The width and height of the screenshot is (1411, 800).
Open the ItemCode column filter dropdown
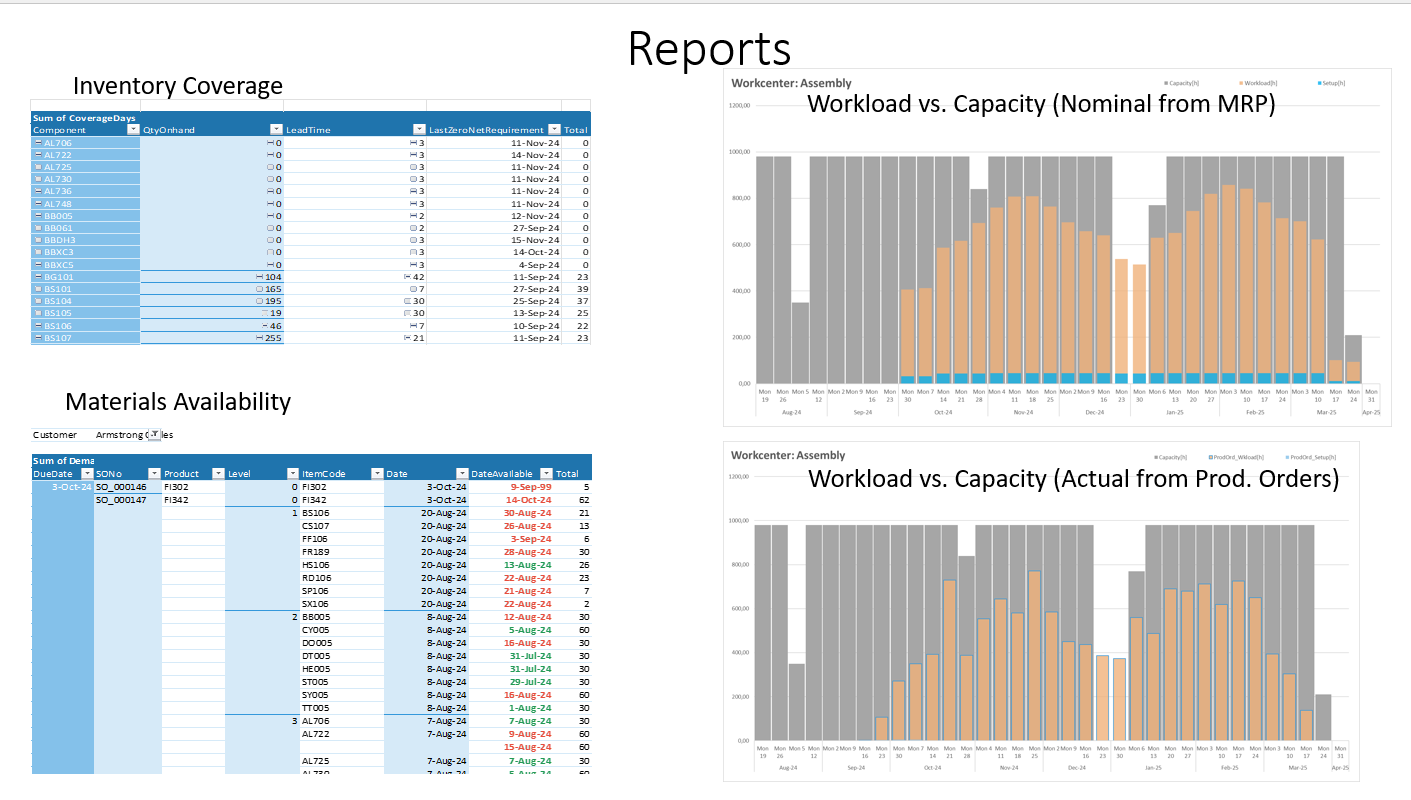(377, 474)
